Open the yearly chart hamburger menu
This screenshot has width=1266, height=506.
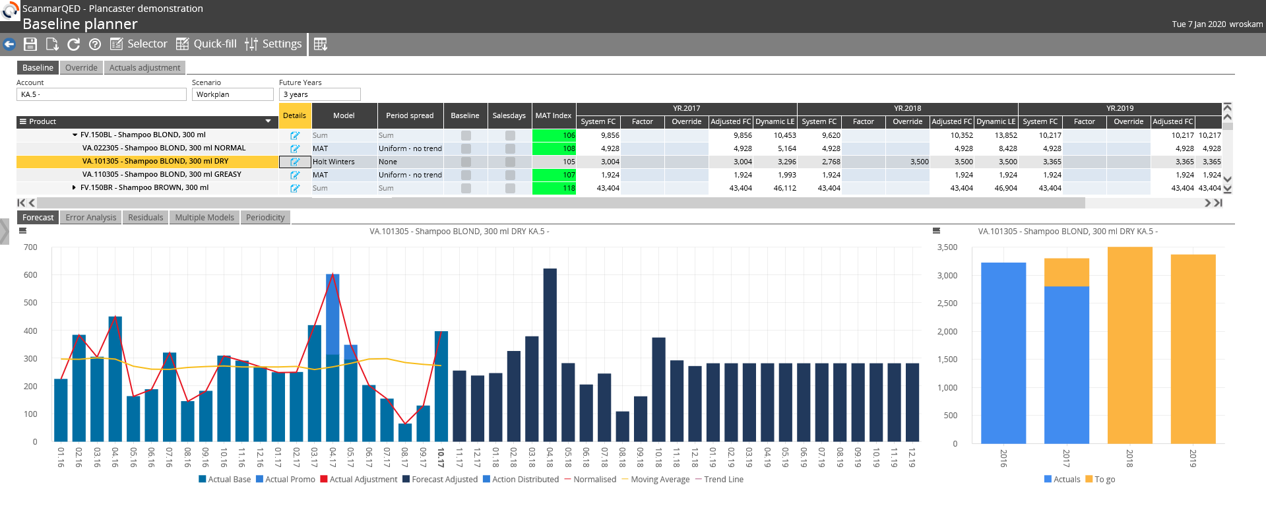pyautogui.click(x=936, y=231)
